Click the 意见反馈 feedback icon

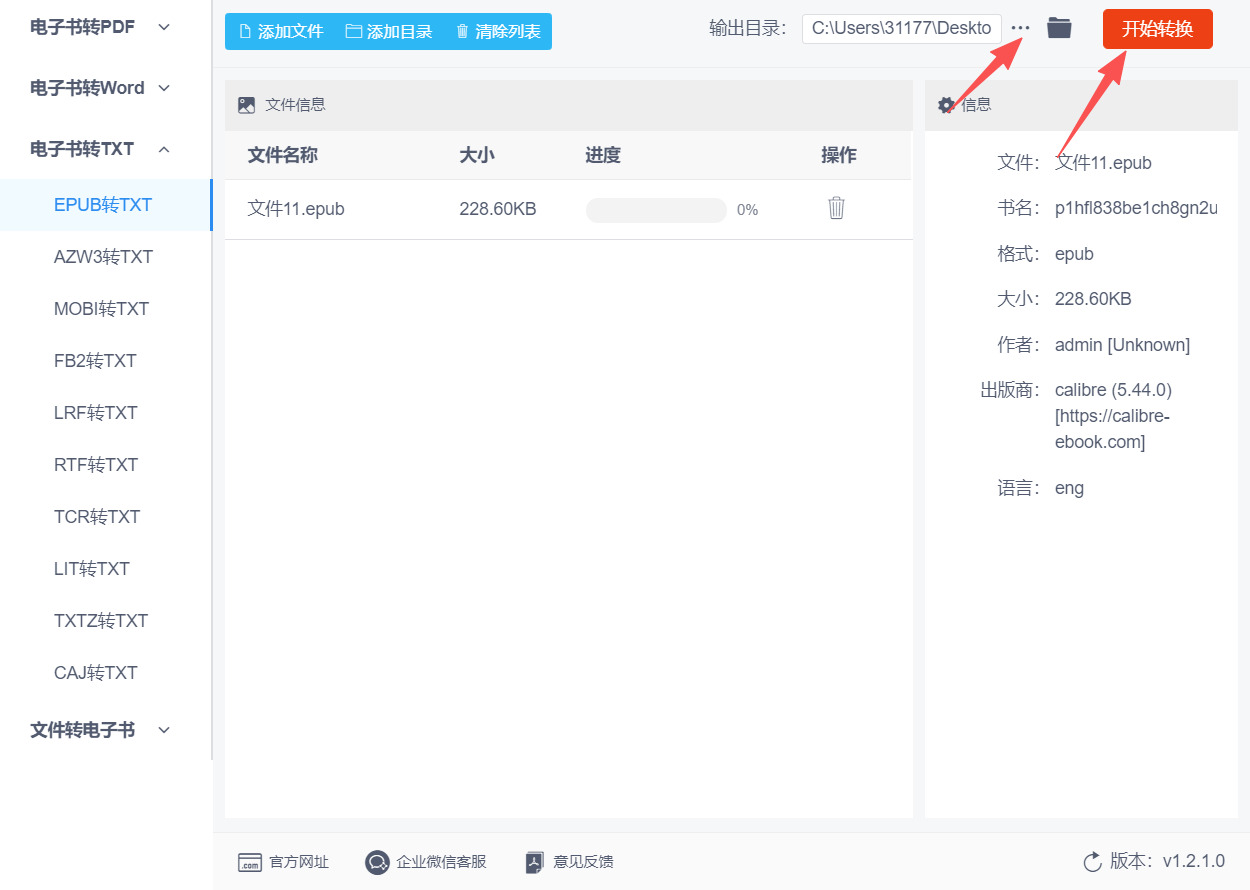535,862
